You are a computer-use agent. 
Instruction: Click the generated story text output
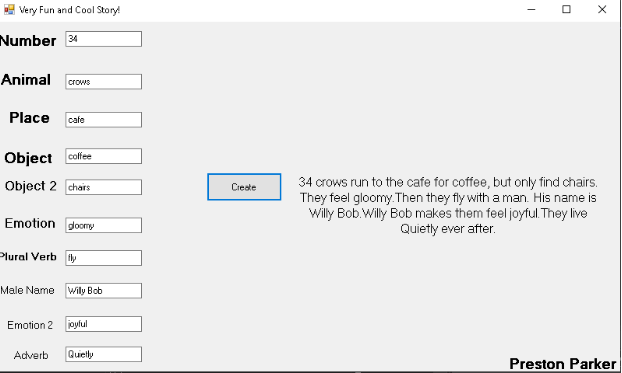click(448, 205)
